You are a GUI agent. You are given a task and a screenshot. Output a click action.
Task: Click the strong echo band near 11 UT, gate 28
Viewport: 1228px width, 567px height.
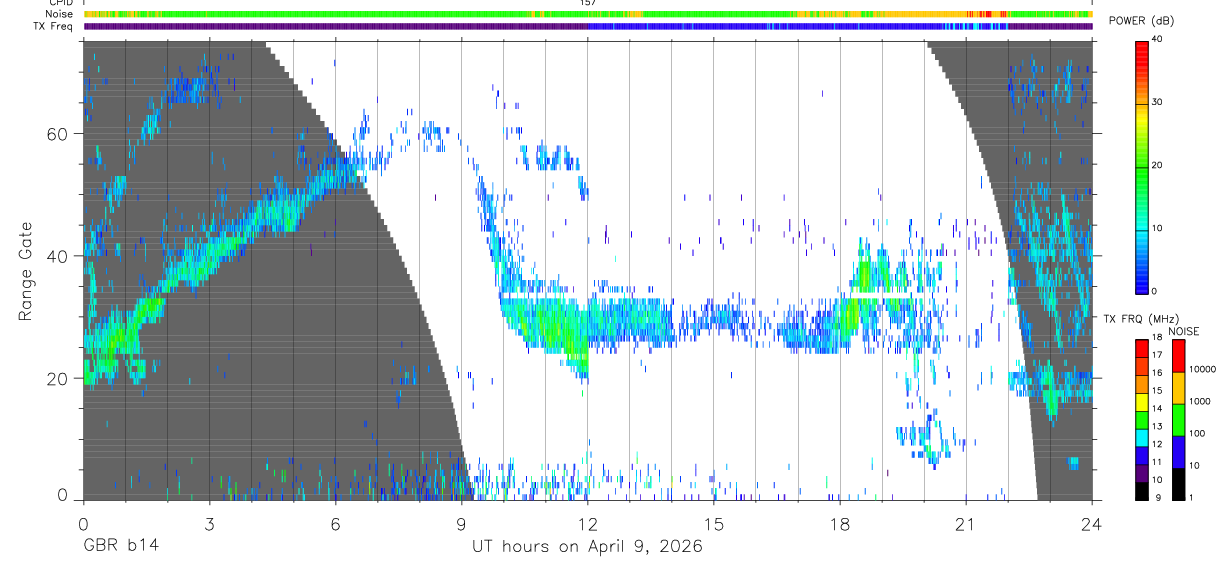click(548, 325)
